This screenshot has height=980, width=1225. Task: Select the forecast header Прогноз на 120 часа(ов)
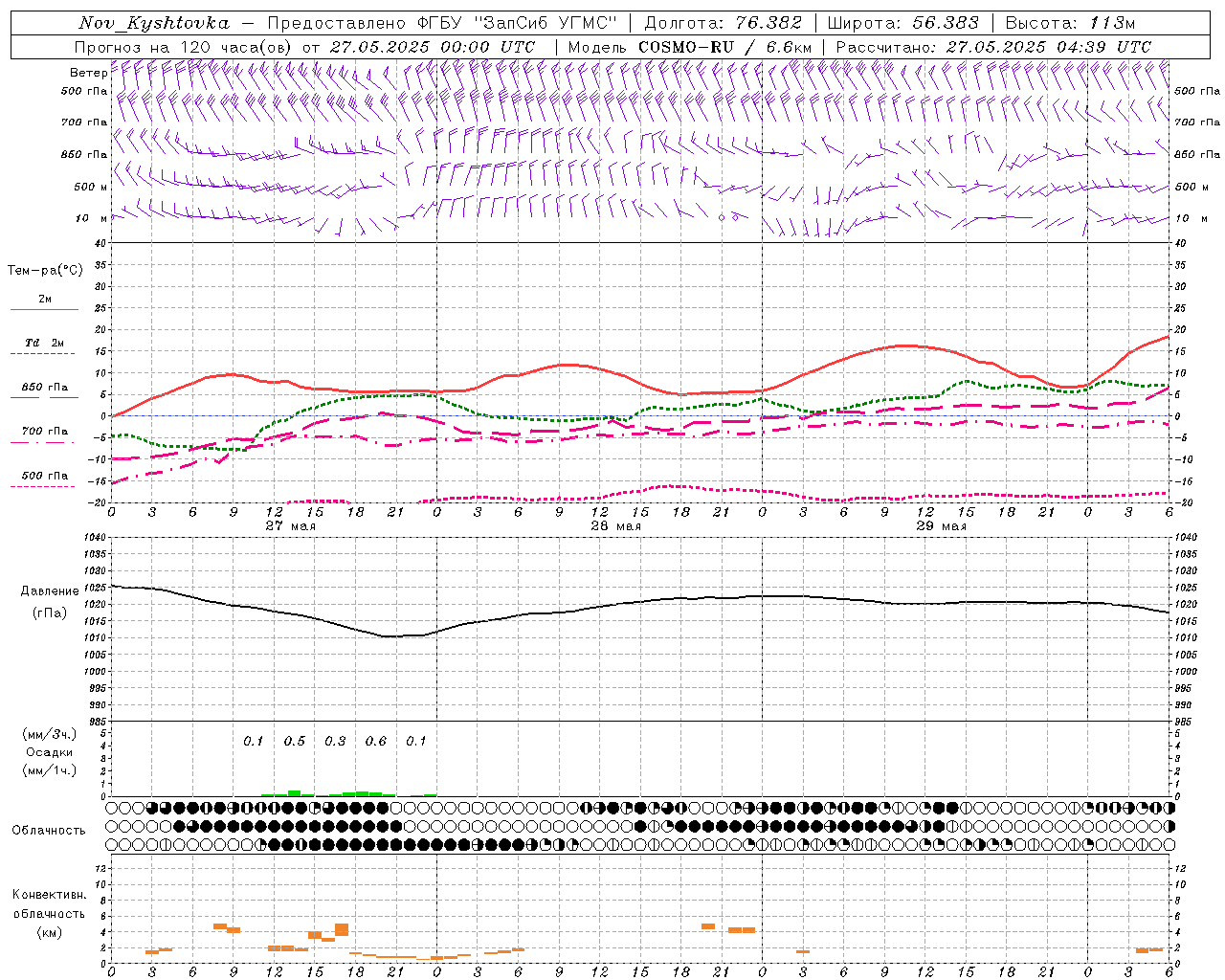click(184, 47)
